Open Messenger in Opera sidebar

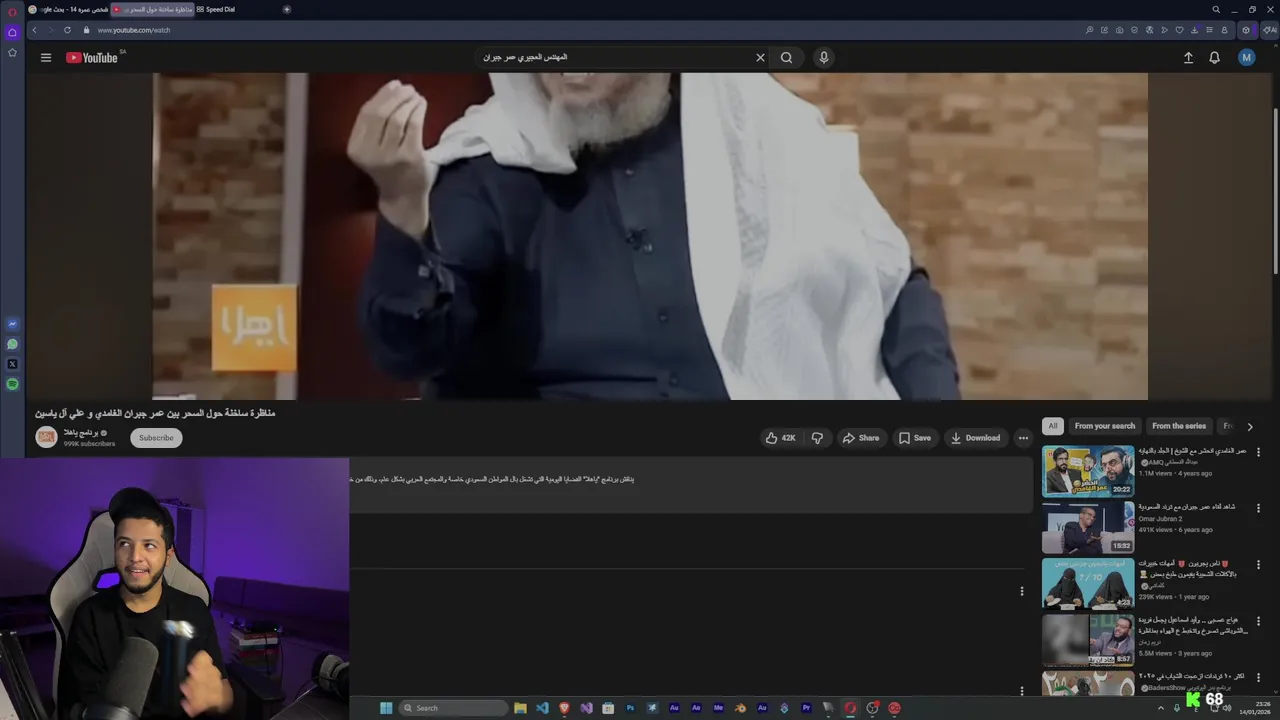pos(12,324)
